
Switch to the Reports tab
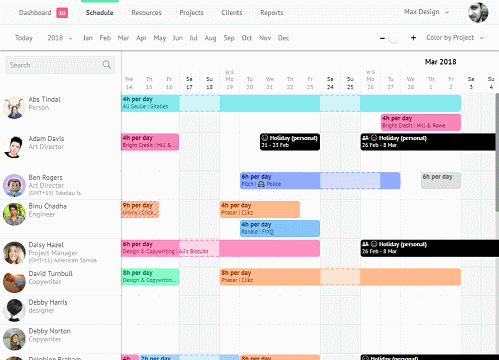[x=272, y=13]
